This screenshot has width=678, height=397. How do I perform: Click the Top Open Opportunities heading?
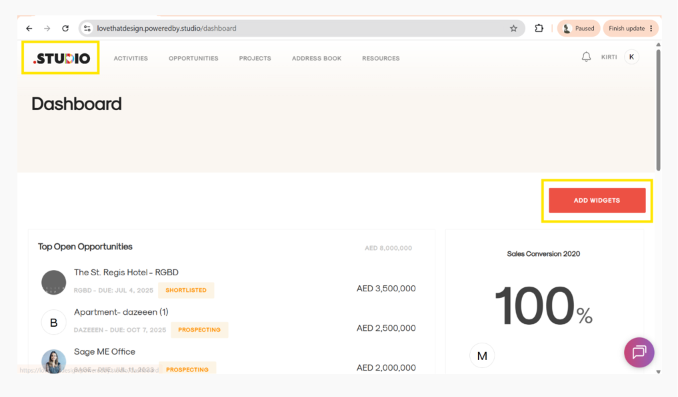pos(85,247)
